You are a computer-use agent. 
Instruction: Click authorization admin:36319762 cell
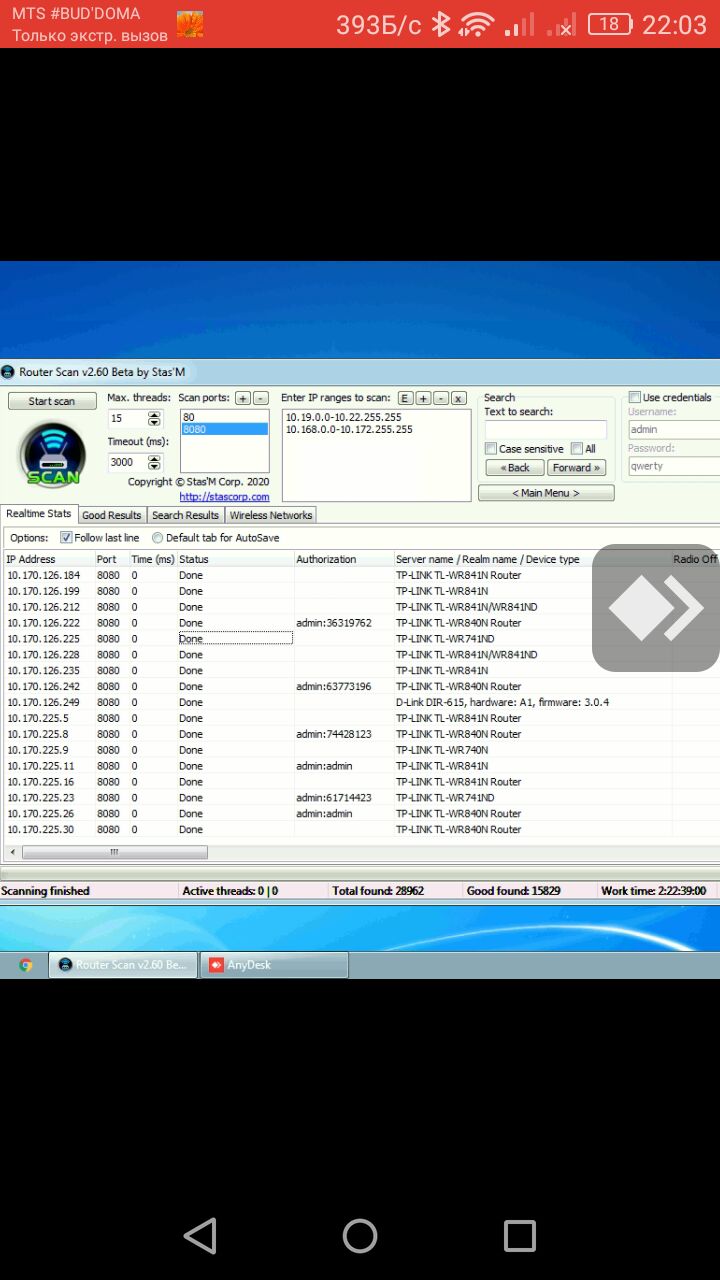(334, 623)
